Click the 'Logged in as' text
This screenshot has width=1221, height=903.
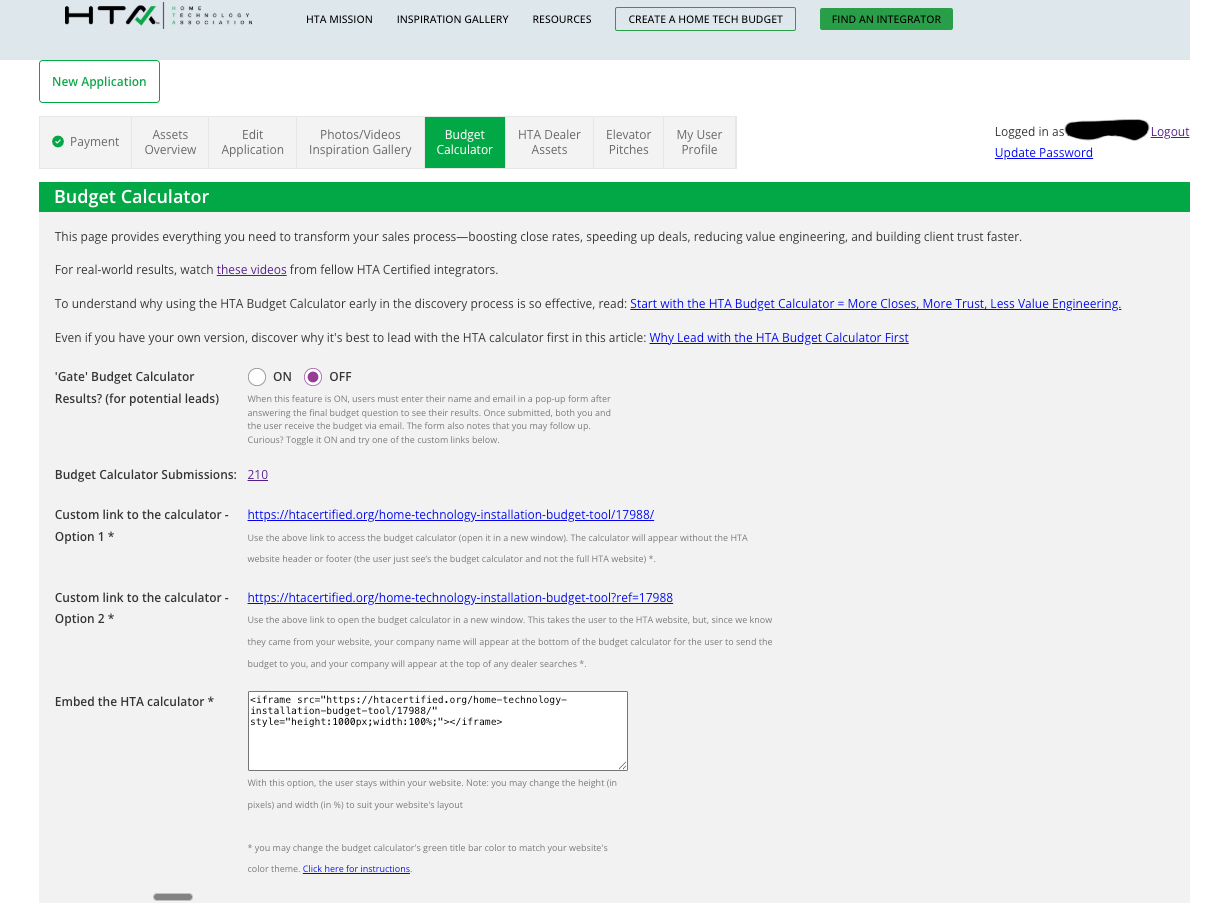pyautogui.click(x=1029, y=132)
